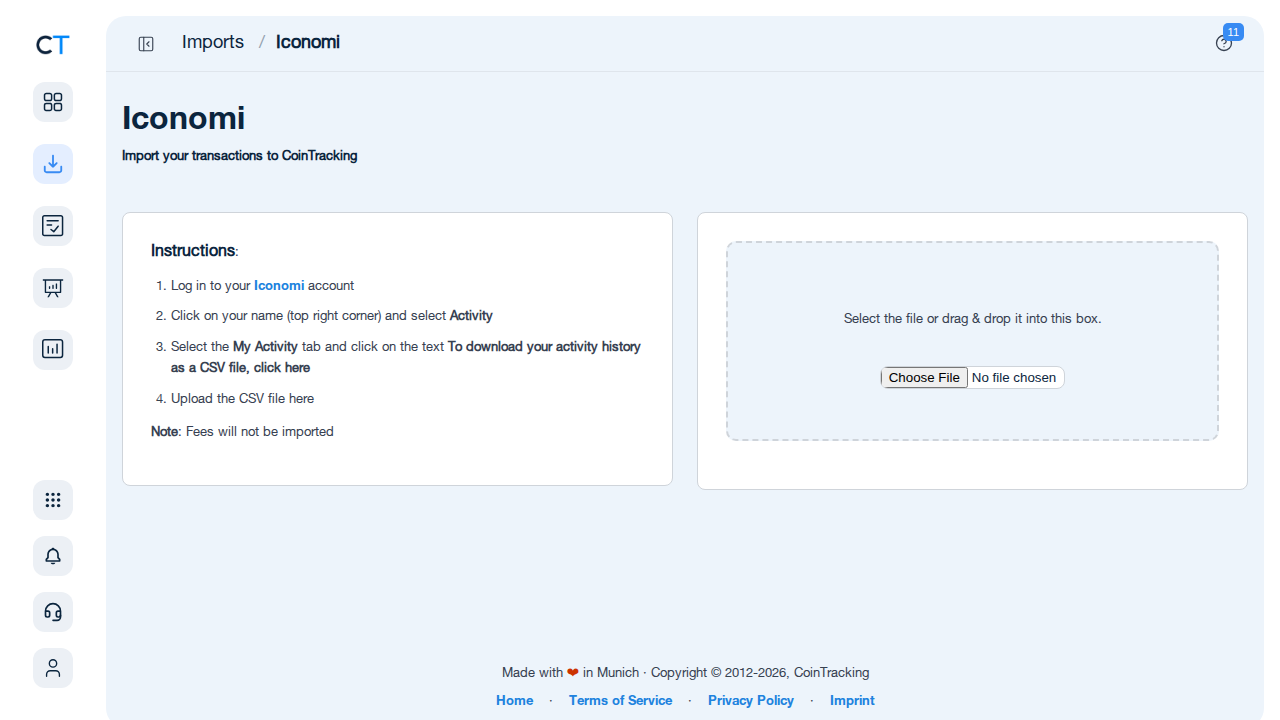Open notifications bell icon

[x=53, y=556]
